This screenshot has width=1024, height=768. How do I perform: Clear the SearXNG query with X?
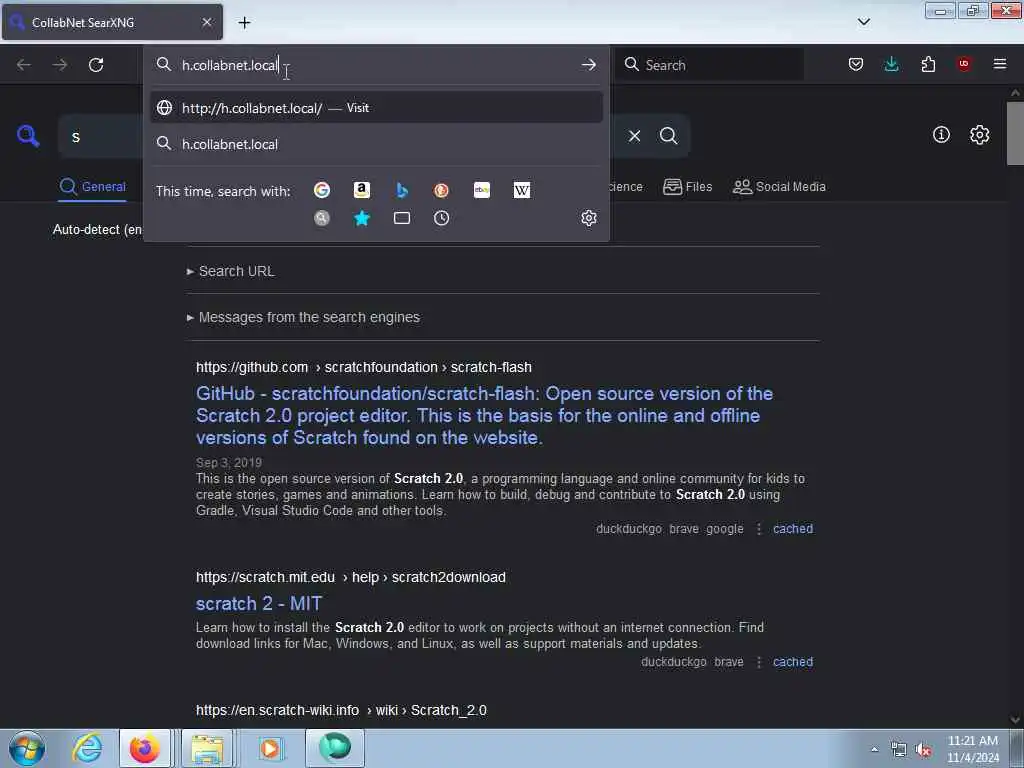(634, 136)
